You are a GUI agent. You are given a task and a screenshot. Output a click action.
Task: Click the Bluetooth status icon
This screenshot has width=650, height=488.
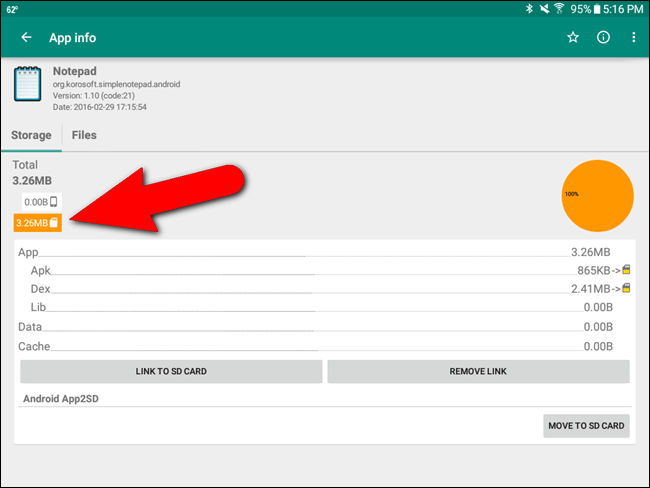pyautogui.click(x=529, y=9)
